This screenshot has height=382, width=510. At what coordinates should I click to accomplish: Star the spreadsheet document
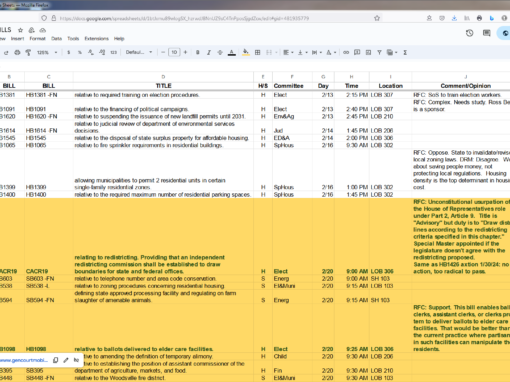click(20, 30)
